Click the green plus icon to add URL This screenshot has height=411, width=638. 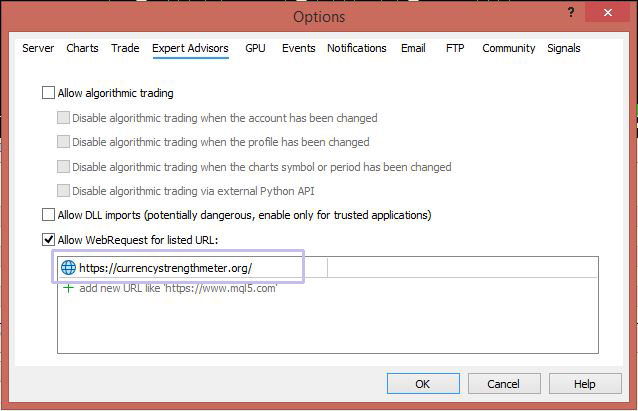(x=68, y=288)
